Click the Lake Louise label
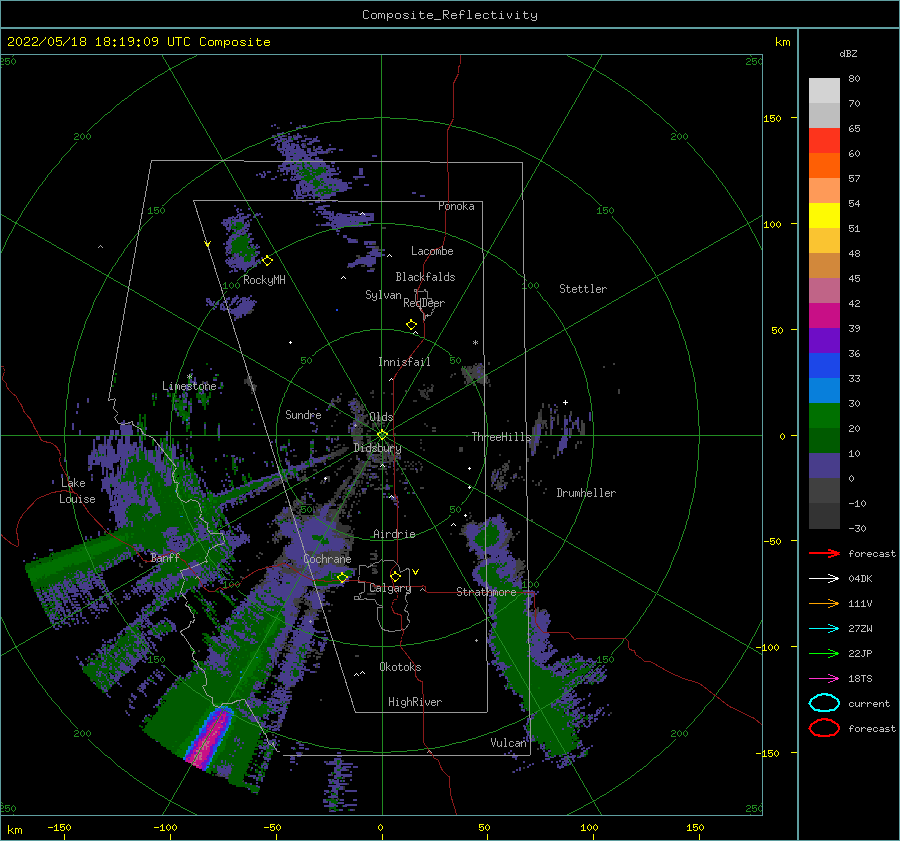 [77, 491]
